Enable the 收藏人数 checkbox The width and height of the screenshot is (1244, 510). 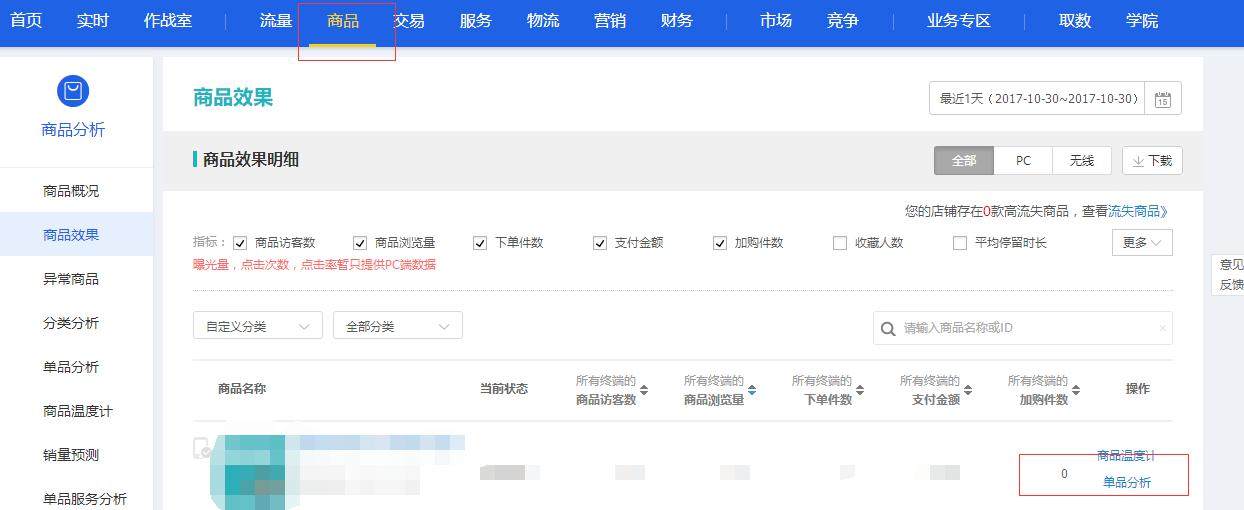coord(840,243)
